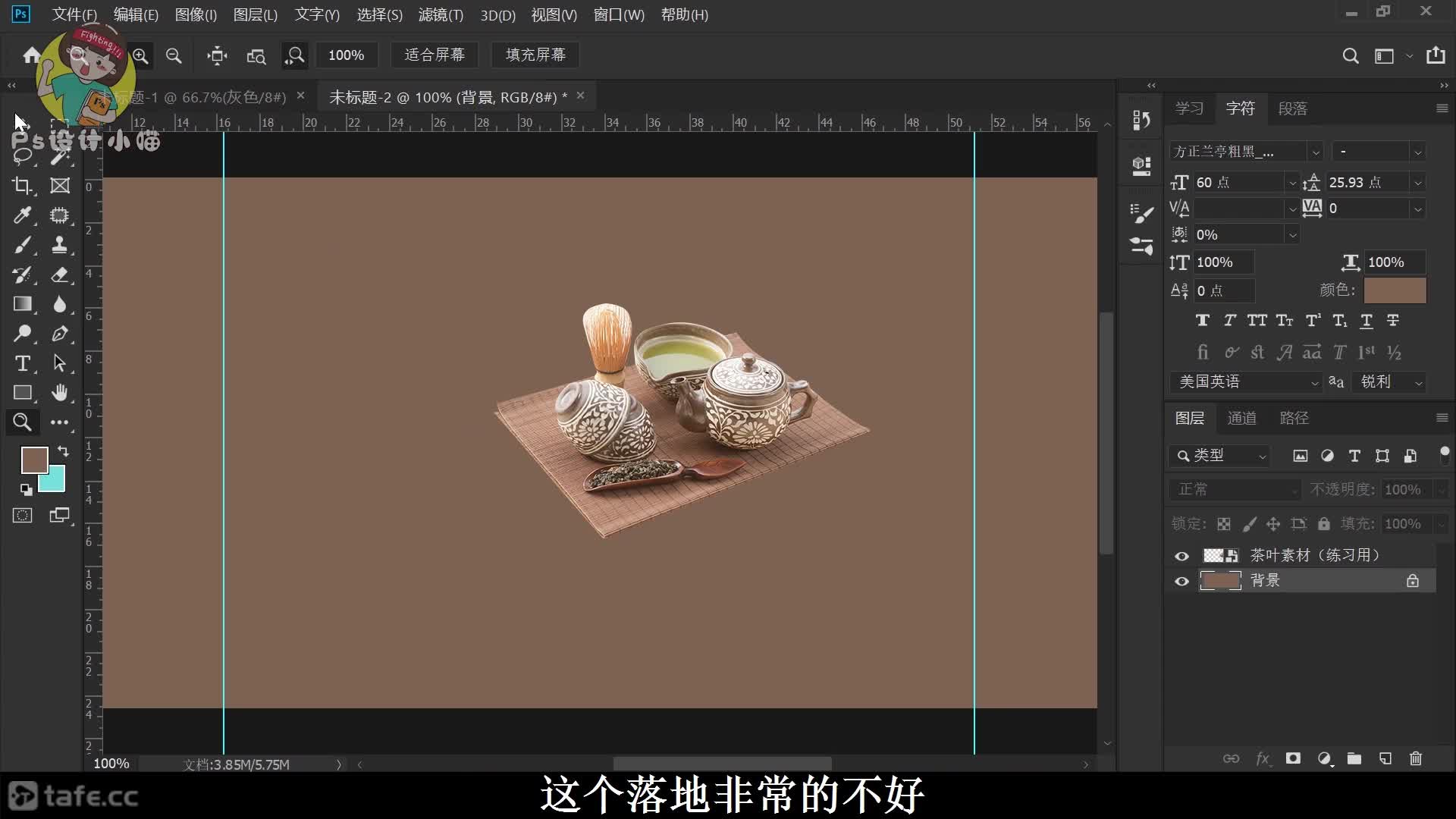Click the 适合屏幕 button
The width and height of the screenshot is (1456, 819).
point(435,55)
